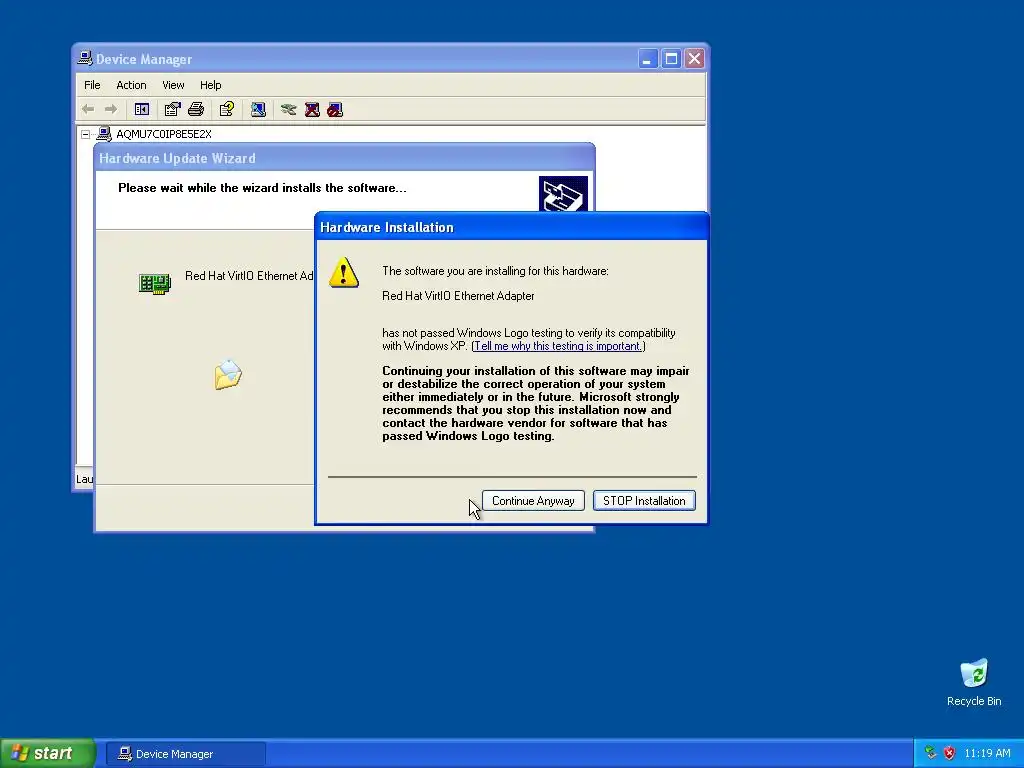Open the View menu
The height and width of the screenshot is (768, 1024).
[173, 85]
